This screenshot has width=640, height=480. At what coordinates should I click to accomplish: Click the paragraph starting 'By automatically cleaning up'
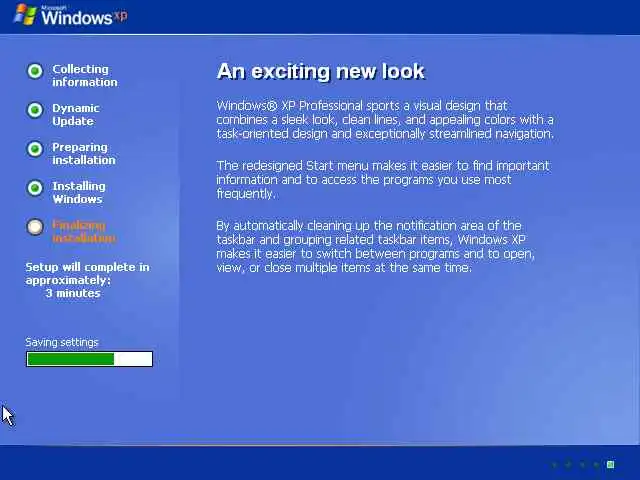375,247
